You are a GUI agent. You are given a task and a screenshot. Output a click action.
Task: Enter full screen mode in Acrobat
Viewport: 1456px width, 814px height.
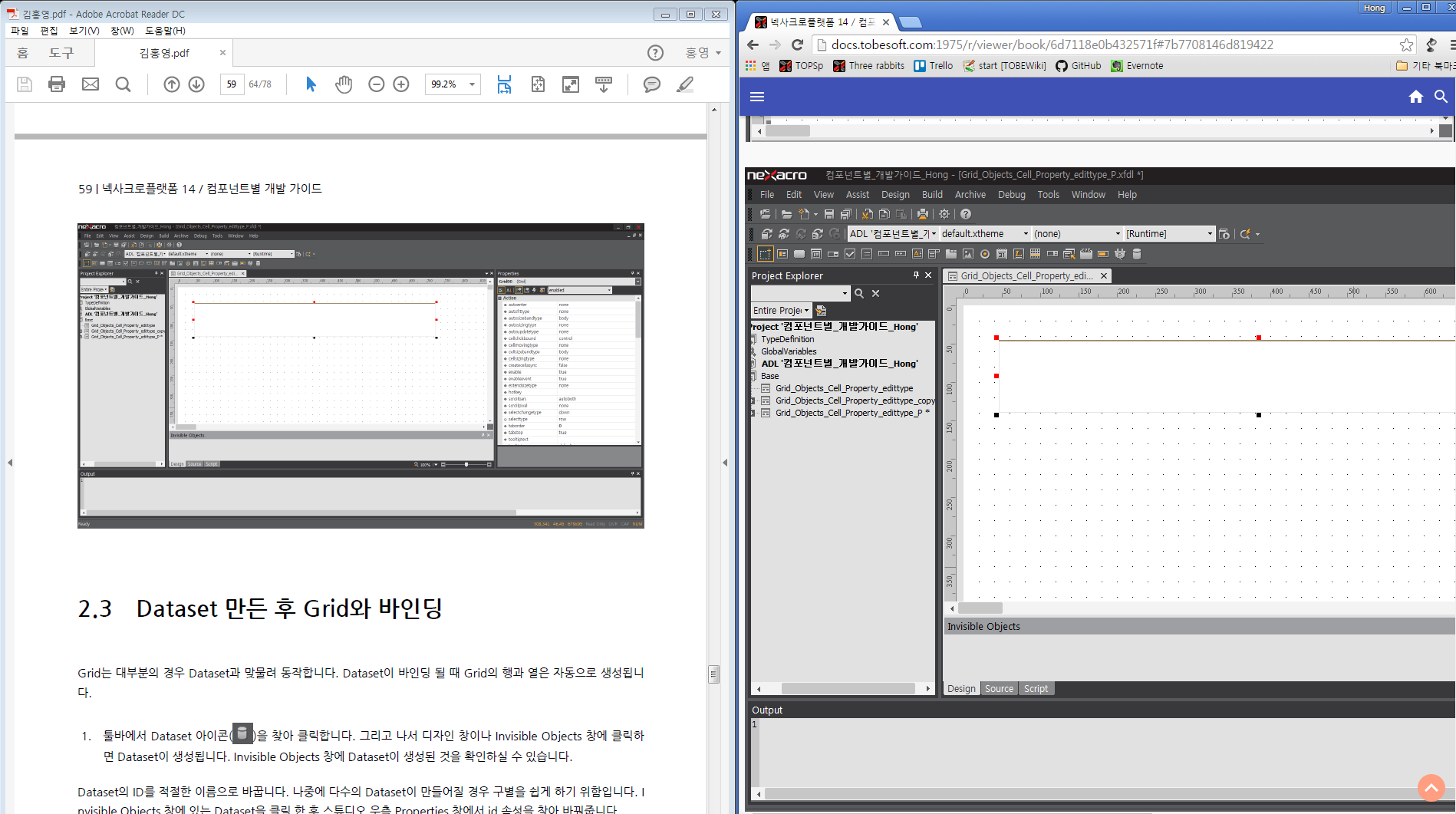(x=571, y=84)
